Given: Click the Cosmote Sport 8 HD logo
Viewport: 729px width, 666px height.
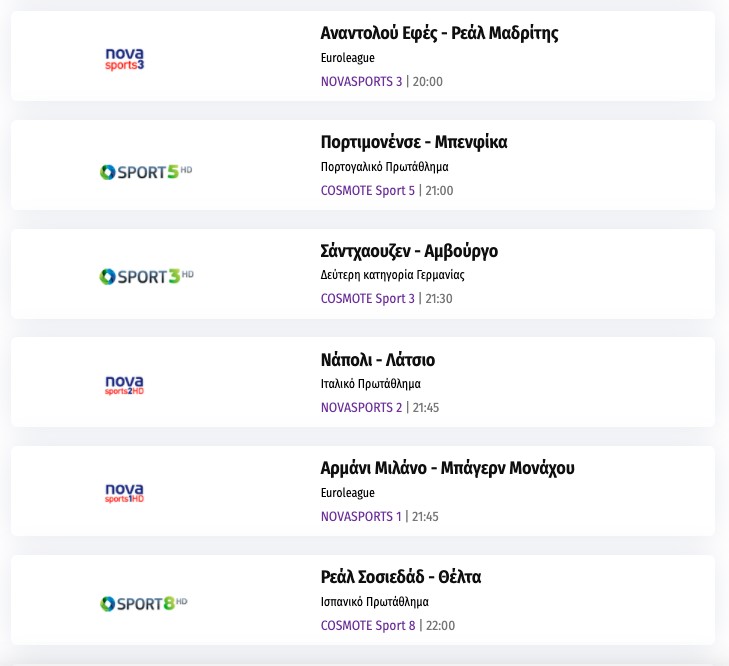Looking at the screenshot, I should (x=144, y=603).
